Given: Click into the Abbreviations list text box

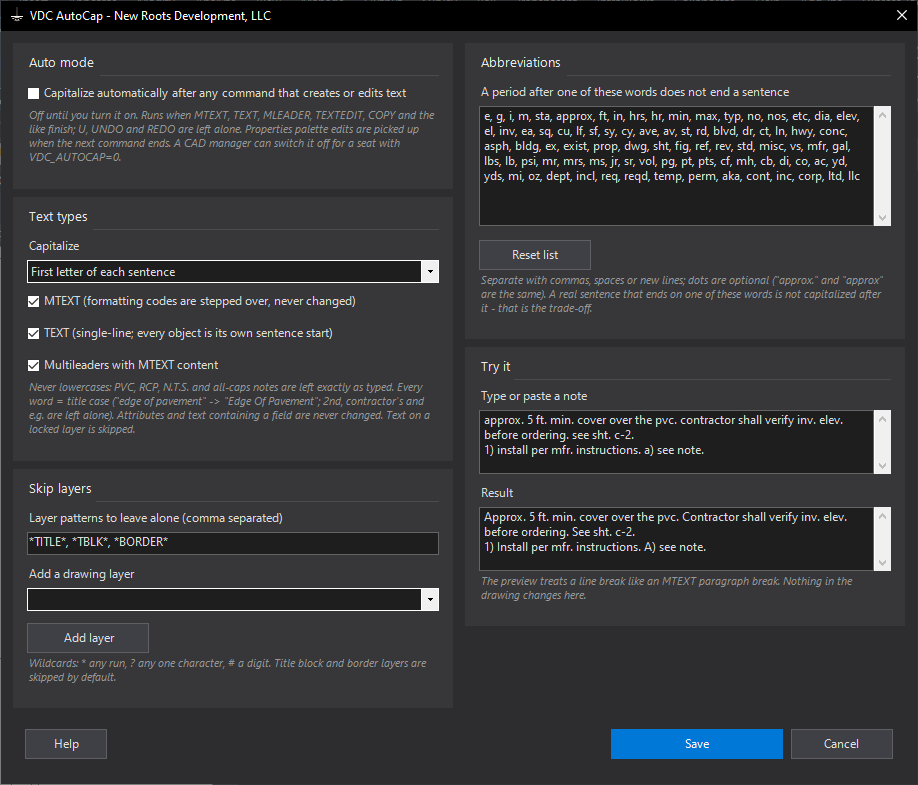Looking at the screenshot, I should (676, 166).
